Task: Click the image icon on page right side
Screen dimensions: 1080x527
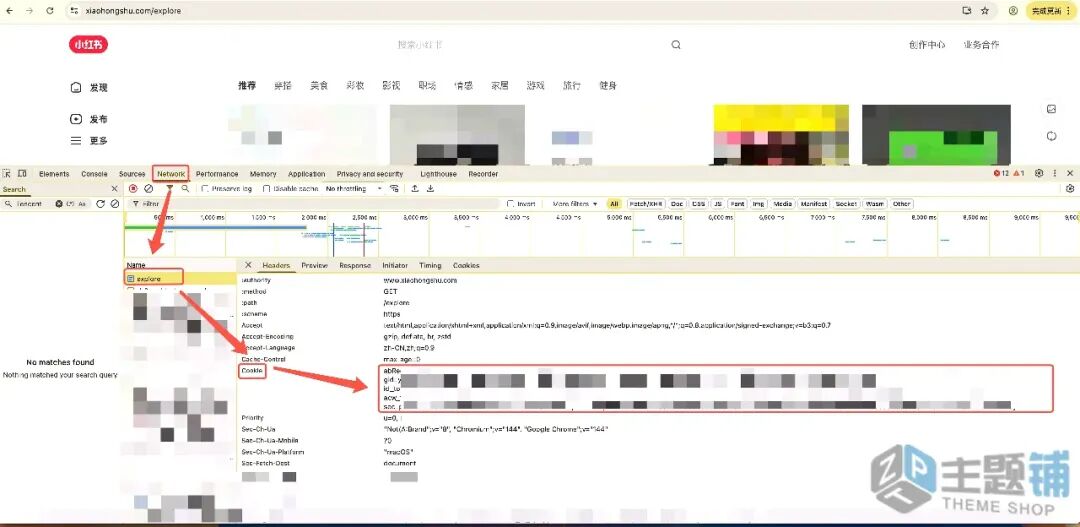Action: pyautogui.click(x=1051, y=109)
